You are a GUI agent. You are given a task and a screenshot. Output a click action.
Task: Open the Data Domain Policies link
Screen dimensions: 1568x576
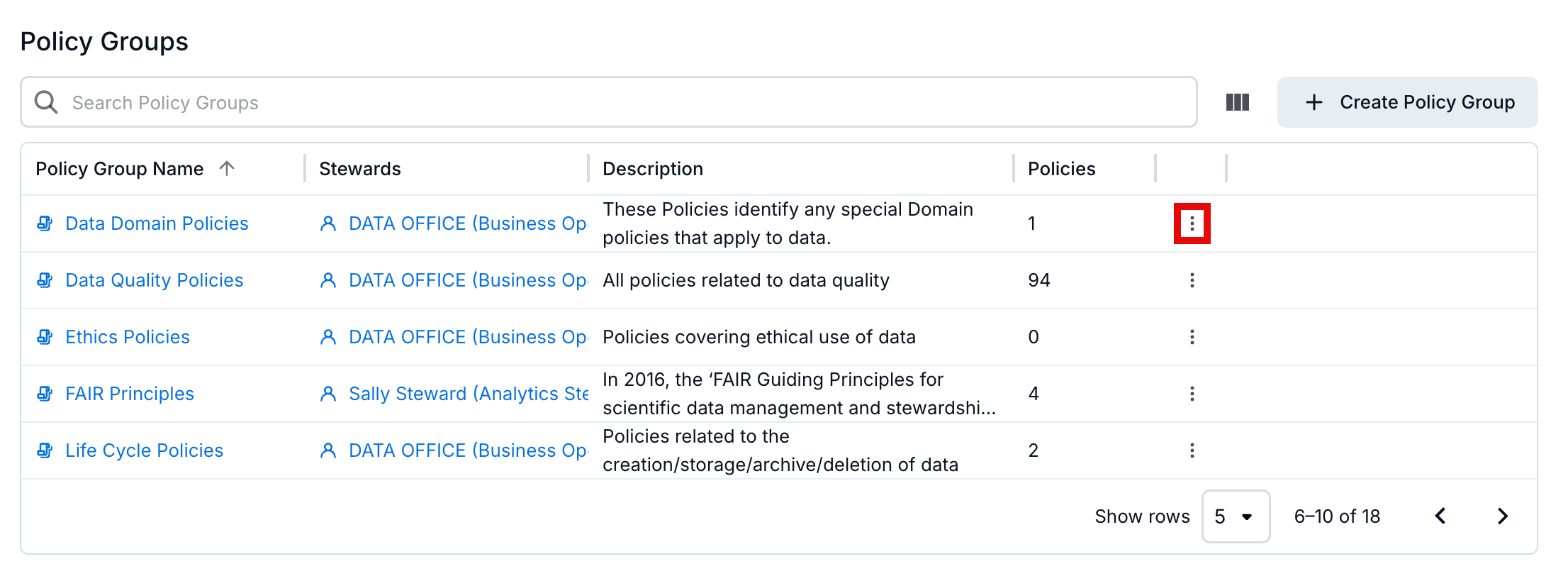tap(156, 223)
